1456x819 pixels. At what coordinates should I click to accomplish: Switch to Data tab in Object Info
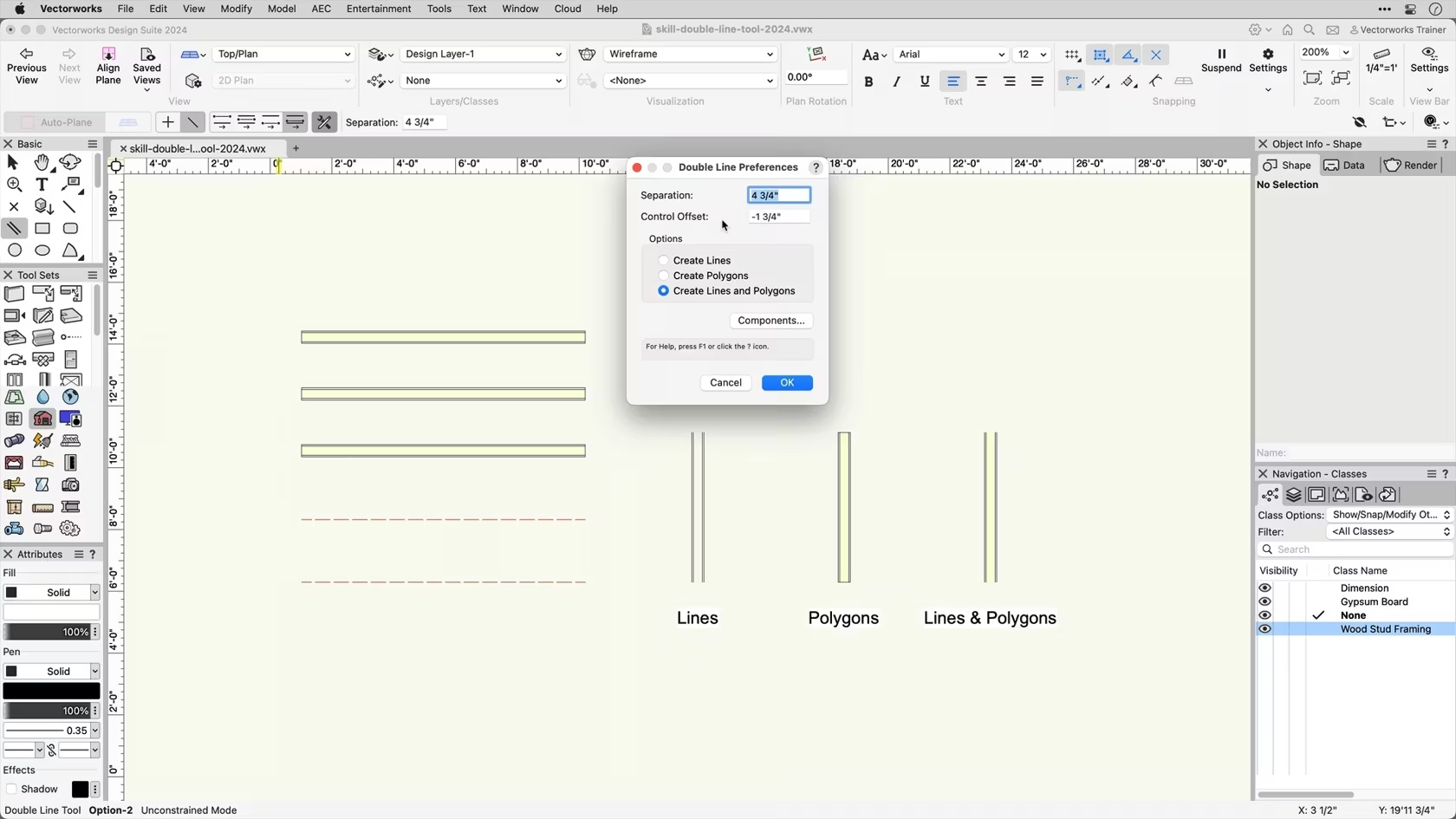coord(1345,166)
